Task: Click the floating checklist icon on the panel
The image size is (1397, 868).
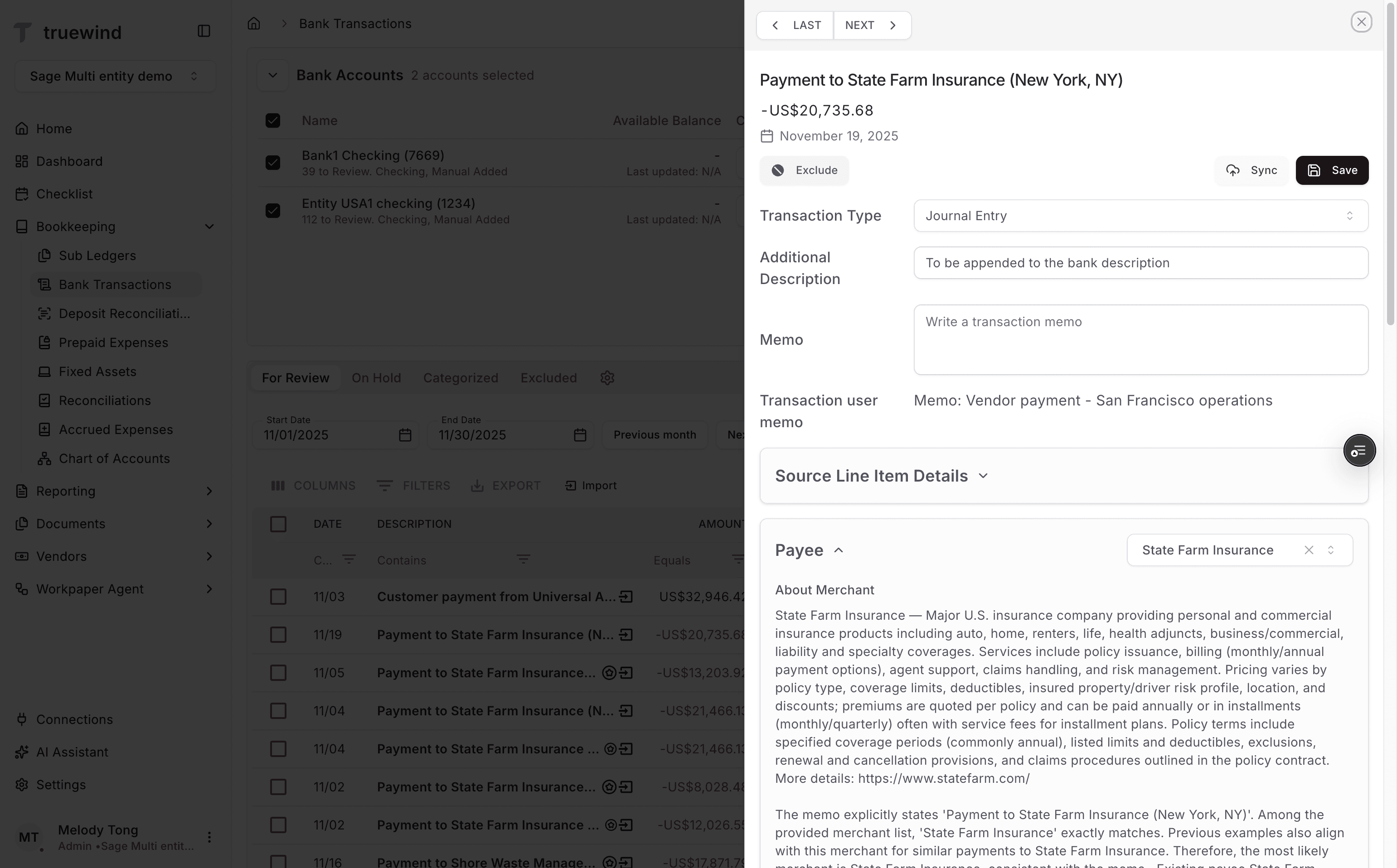Action: click(x=1359, y=451)
